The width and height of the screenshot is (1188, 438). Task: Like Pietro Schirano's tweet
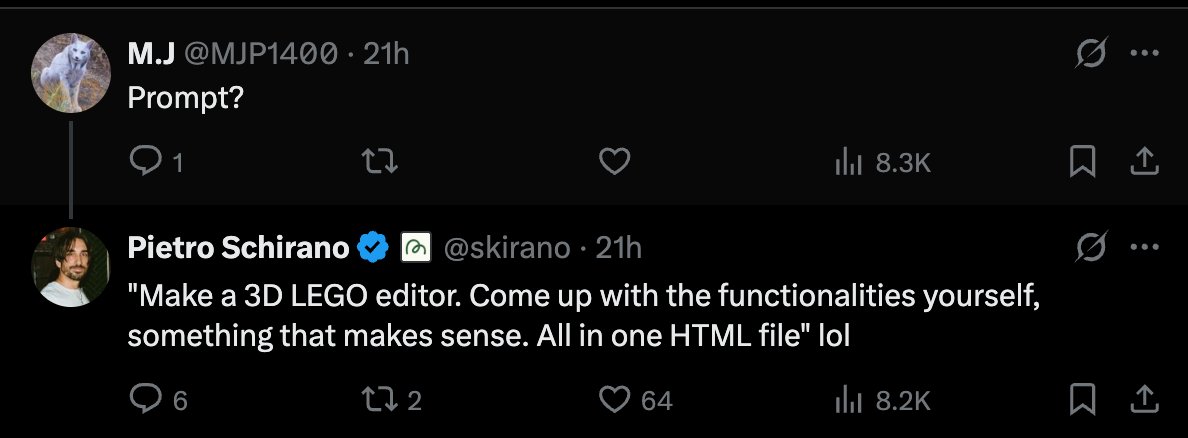pos(614,400)
